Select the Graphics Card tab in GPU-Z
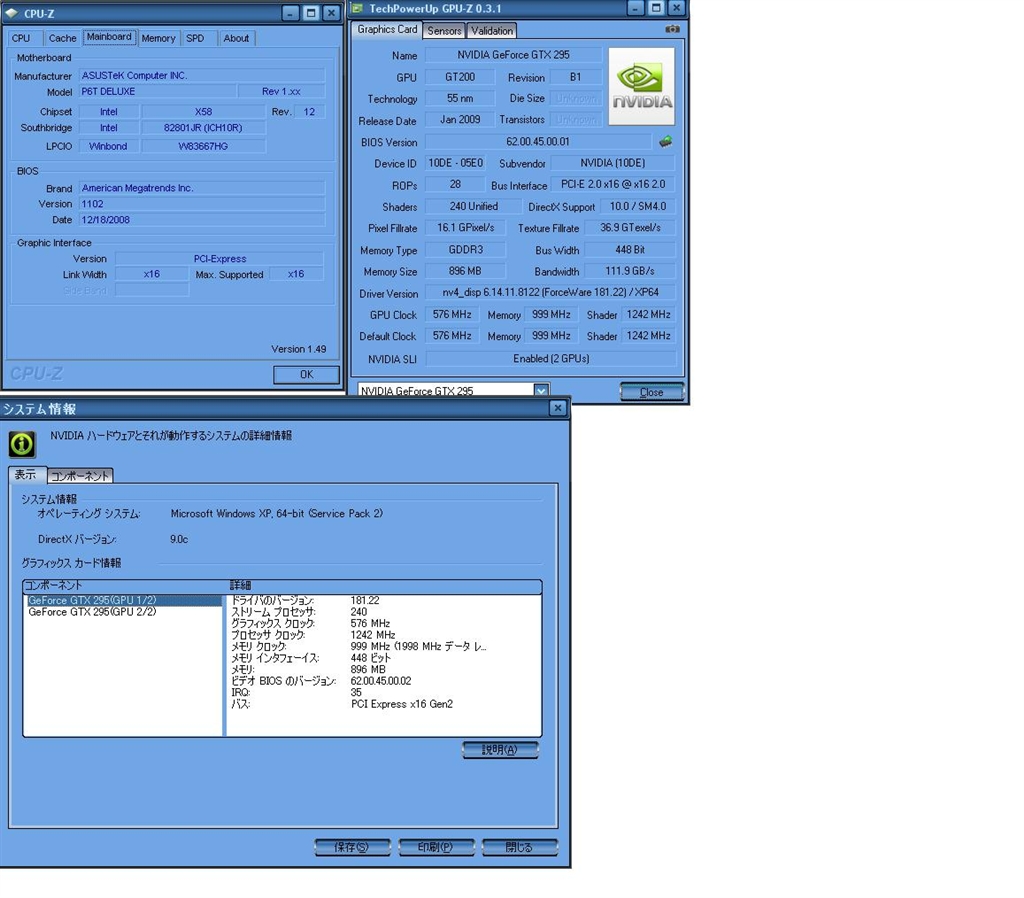1024x898 pixels. [387, 29]
